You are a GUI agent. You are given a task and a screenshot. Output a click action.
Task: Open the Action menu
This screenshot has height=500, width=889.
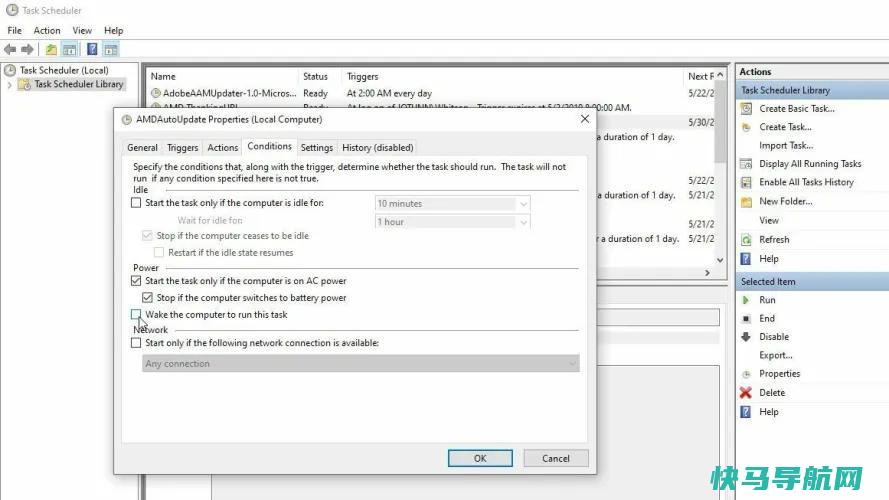(47, 31)
